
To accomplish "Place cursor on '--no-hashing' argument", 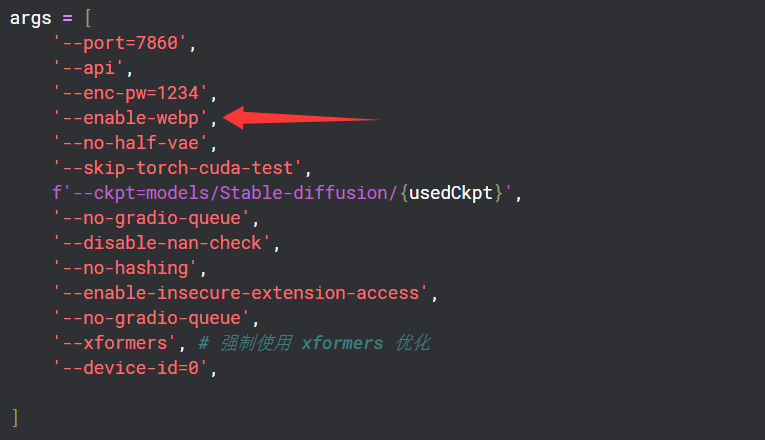I will tap(125, 268).
